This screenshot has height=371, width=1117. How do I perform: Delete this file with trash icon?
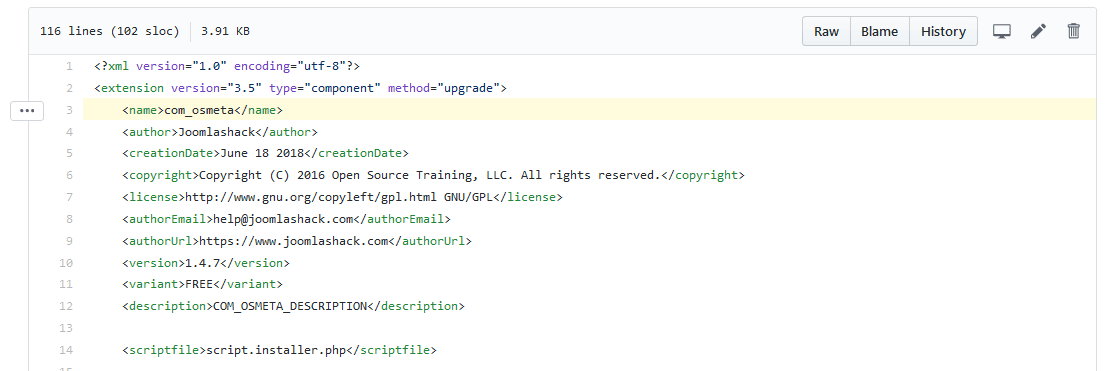[x=1074, y=31]
